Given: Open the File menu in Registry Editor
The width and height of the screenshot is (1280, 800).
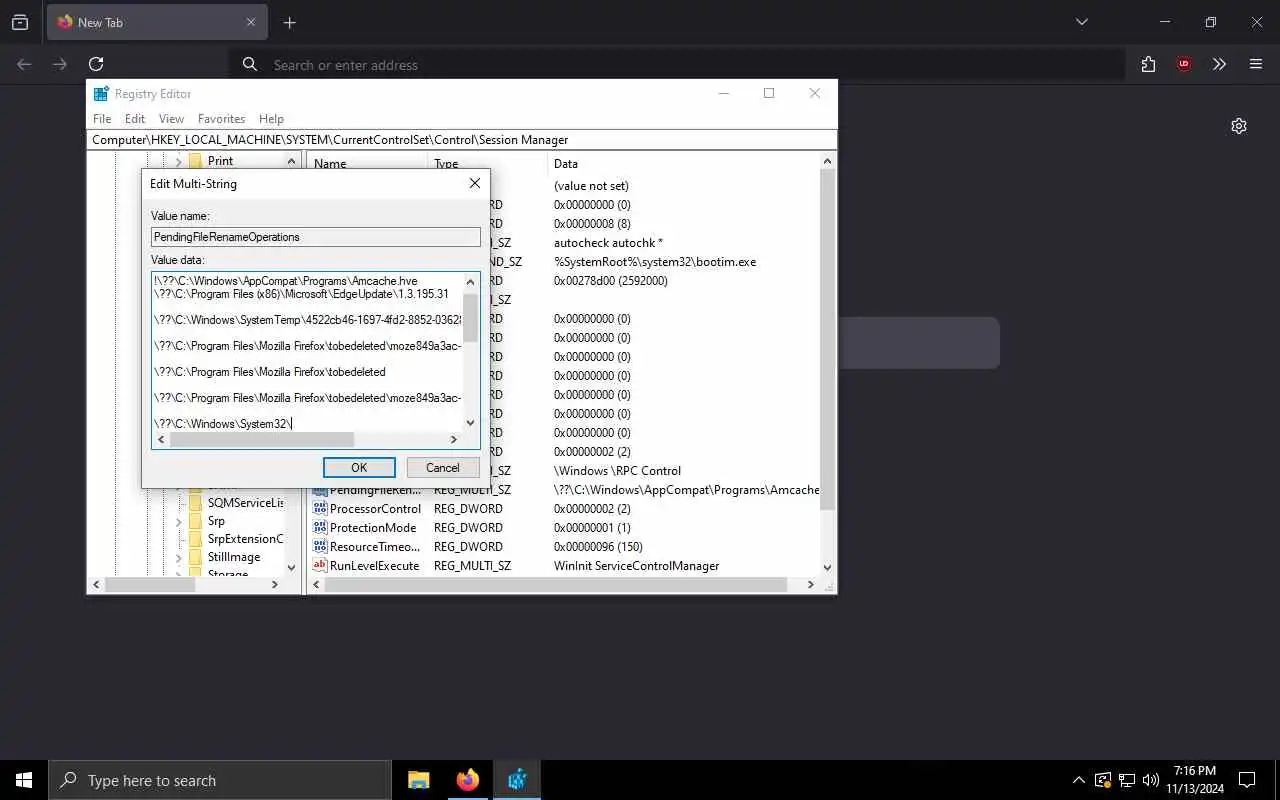Looking at the screenshot, I should pos(102,118).
